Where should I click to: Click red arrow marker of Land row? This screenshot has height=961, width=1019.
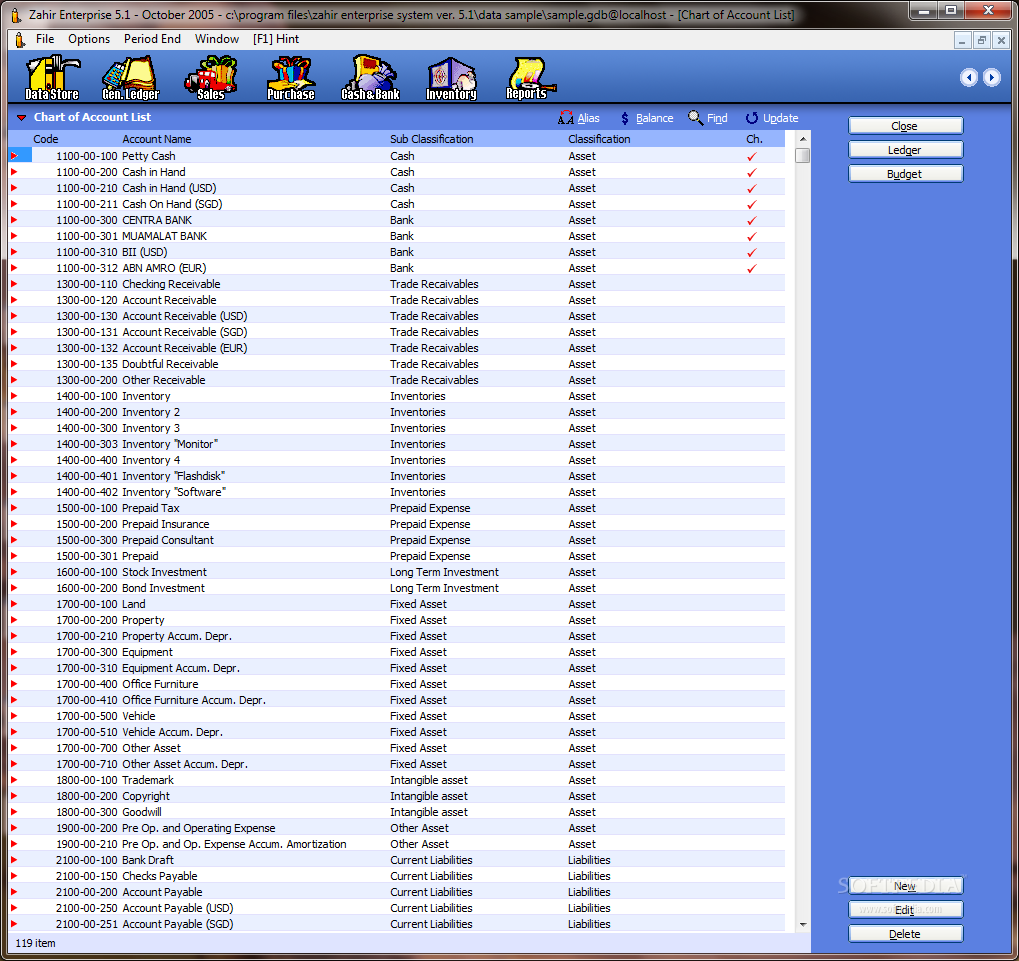coord(14,604)
